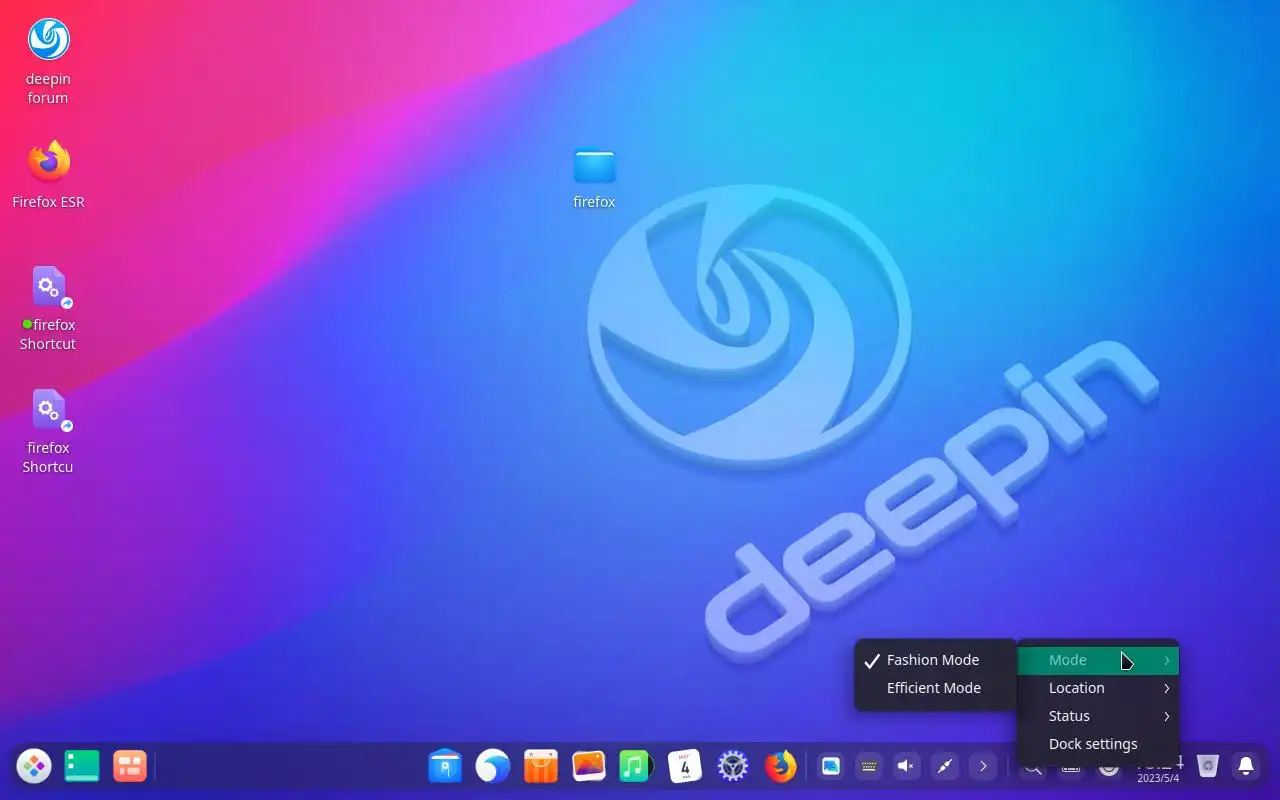1280x800 pixels.
Task: Open the onscreen keyboard tray icon
Action: tap(869, 767)
